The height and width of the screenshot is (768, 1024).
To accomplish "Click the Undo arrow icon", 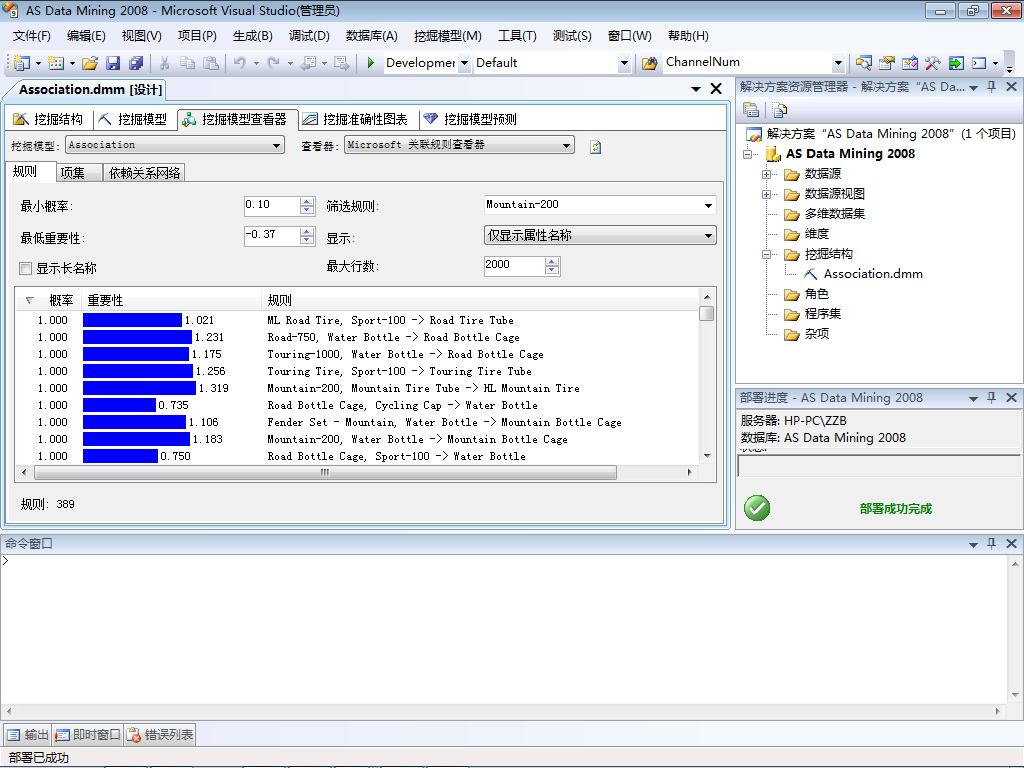I will (x=240, y=63).
